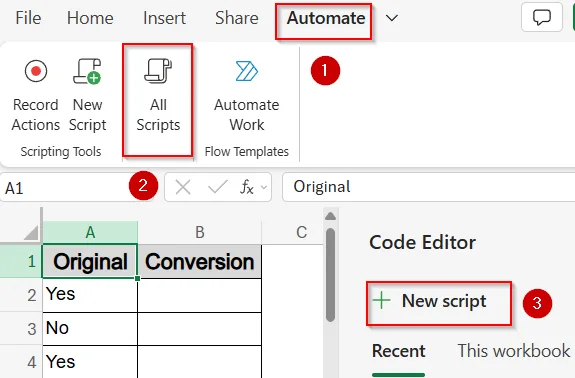
Task: Select the row 1 header
Action: pos(21,261)
